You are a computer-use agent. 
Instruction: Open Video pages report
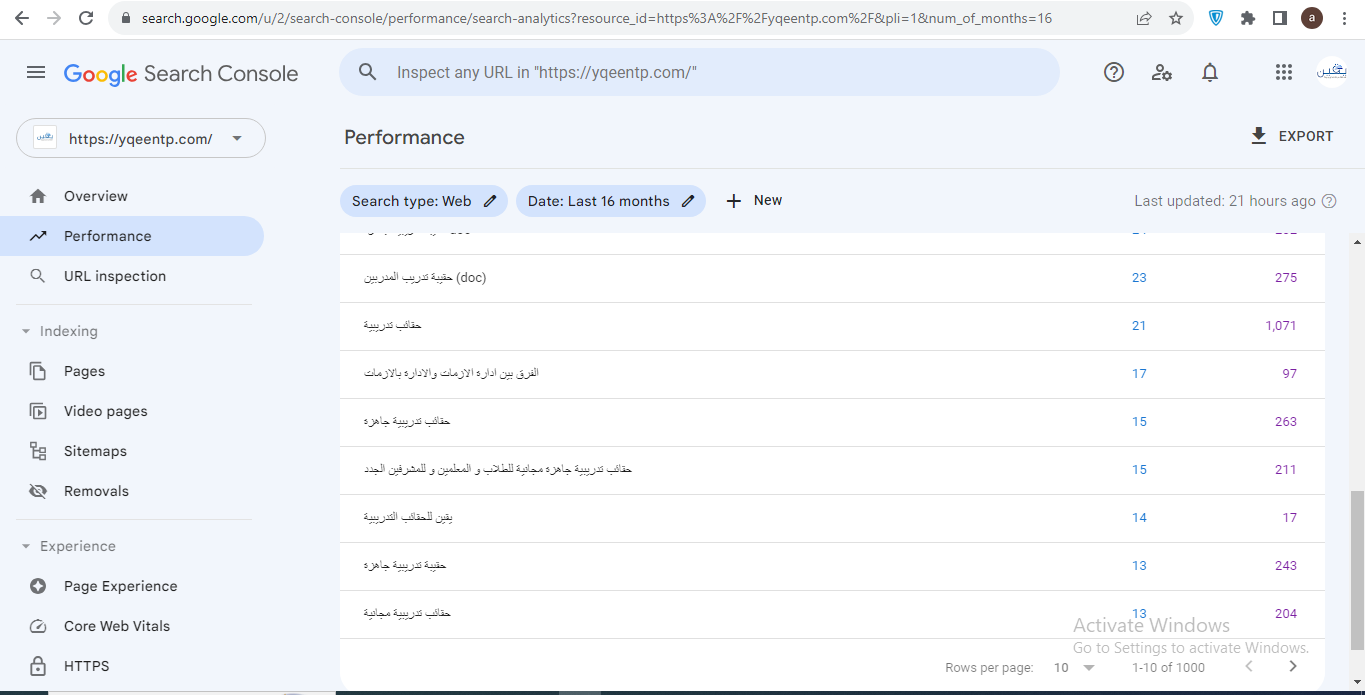[132, 411]
